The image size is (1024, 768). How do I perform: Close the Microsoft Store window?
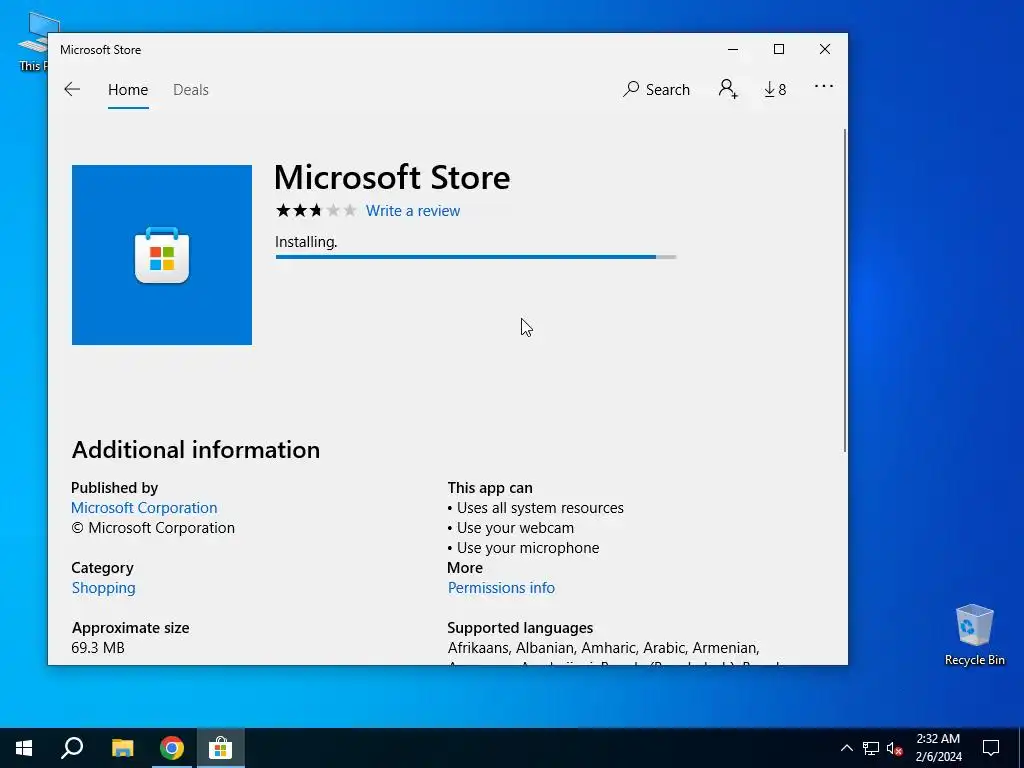point(825,50)
